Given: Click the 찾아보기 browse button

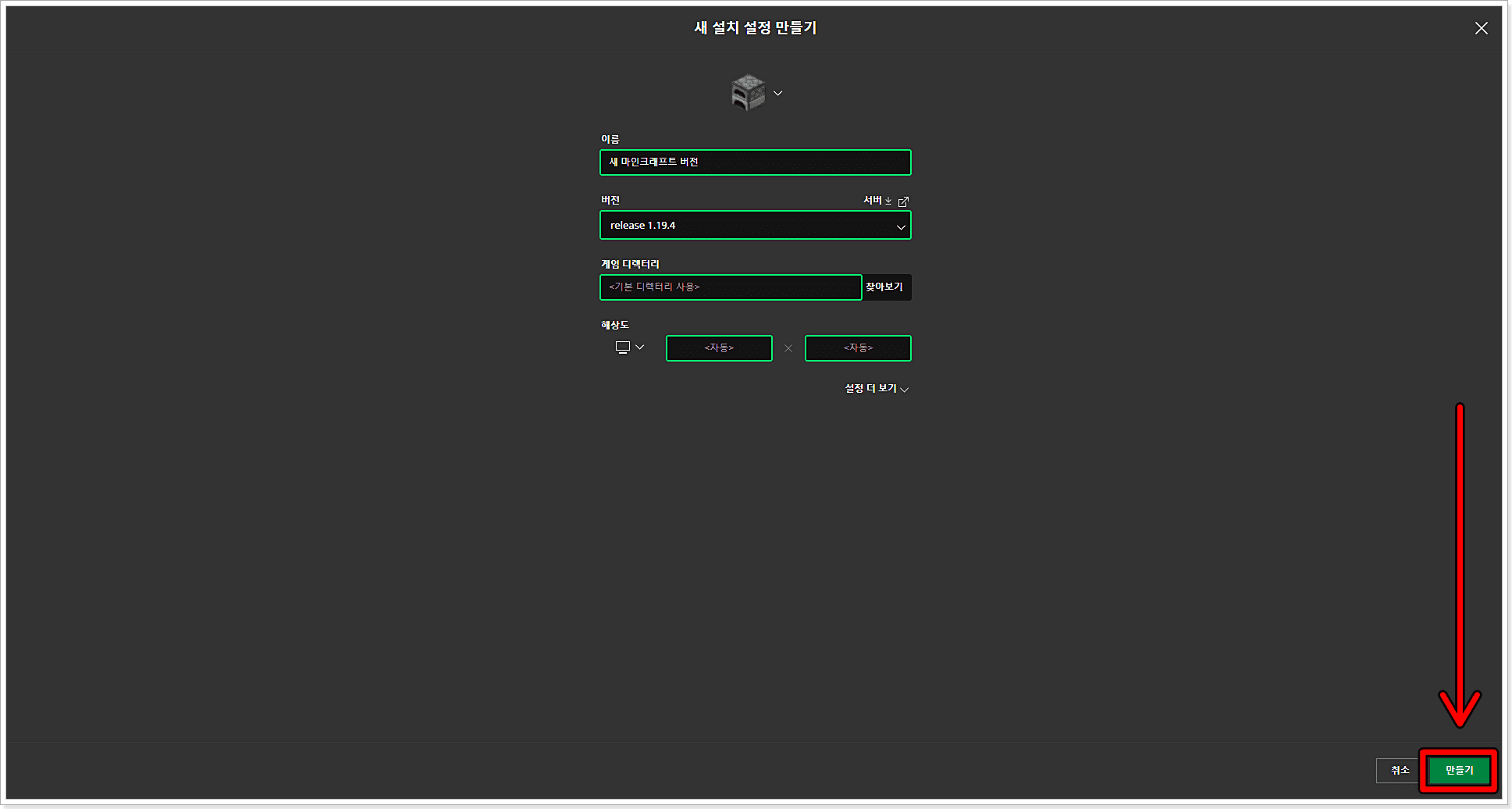Looking at the screenshot, I should (x=887, y=287).
